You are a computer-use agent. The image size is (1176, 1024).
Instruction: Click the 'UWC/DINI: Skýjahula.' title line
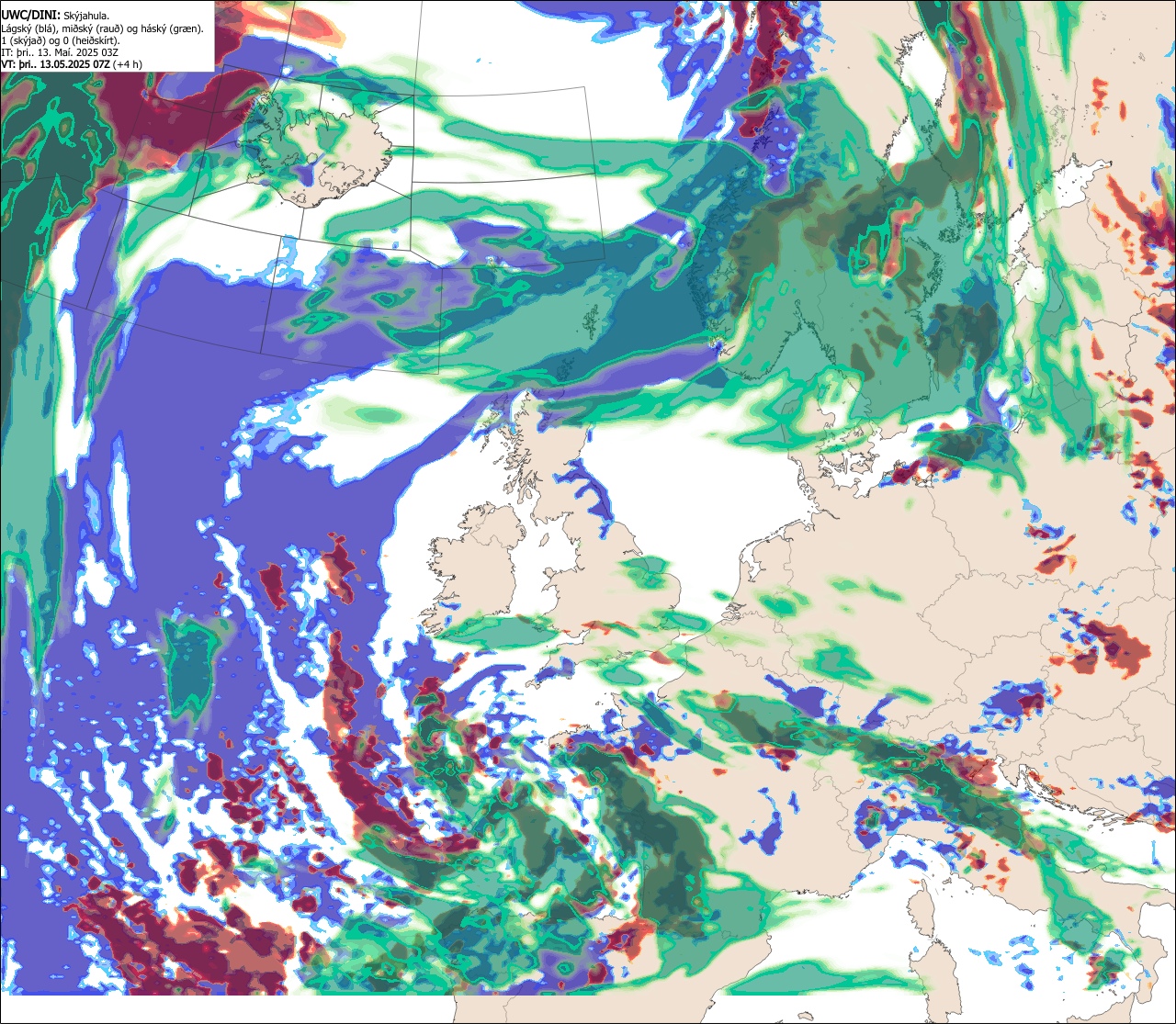(x=55, y=15)
